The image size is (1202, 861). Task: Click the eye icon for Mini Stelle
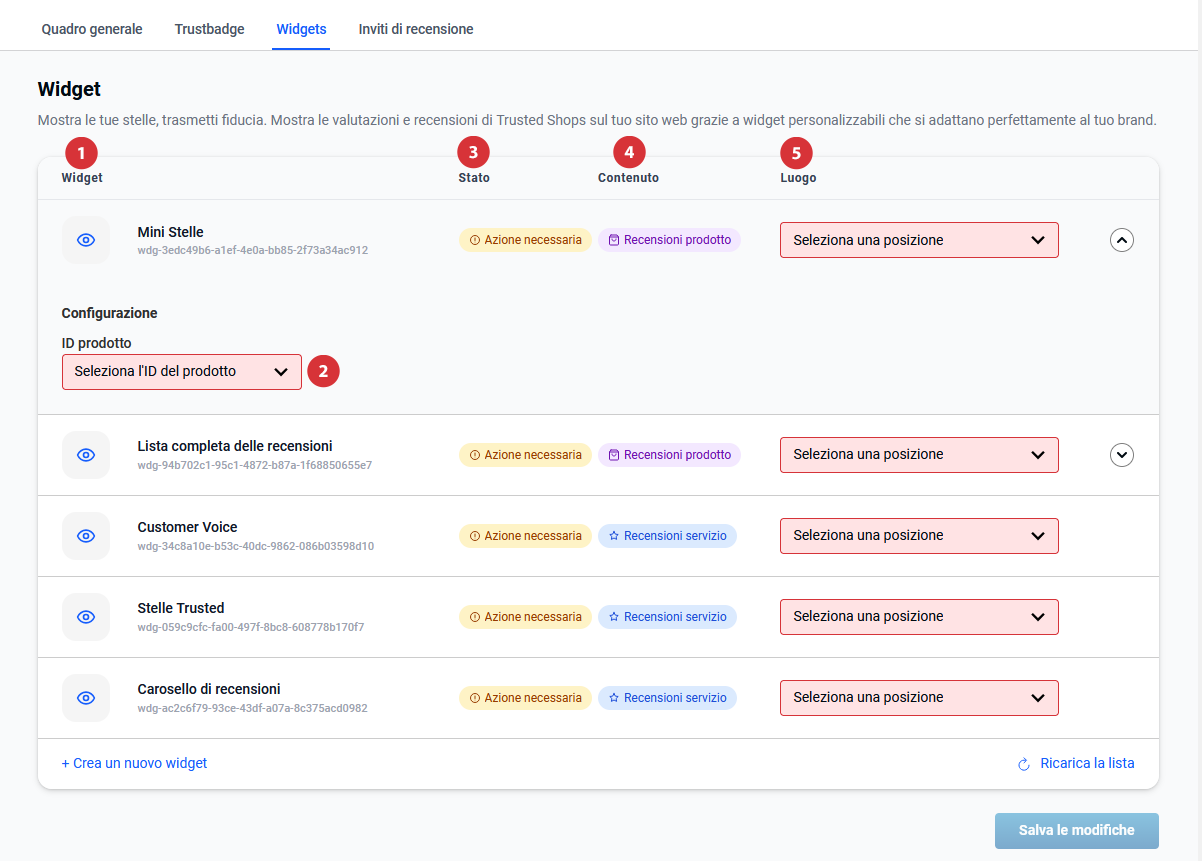(x=86, y=240)
